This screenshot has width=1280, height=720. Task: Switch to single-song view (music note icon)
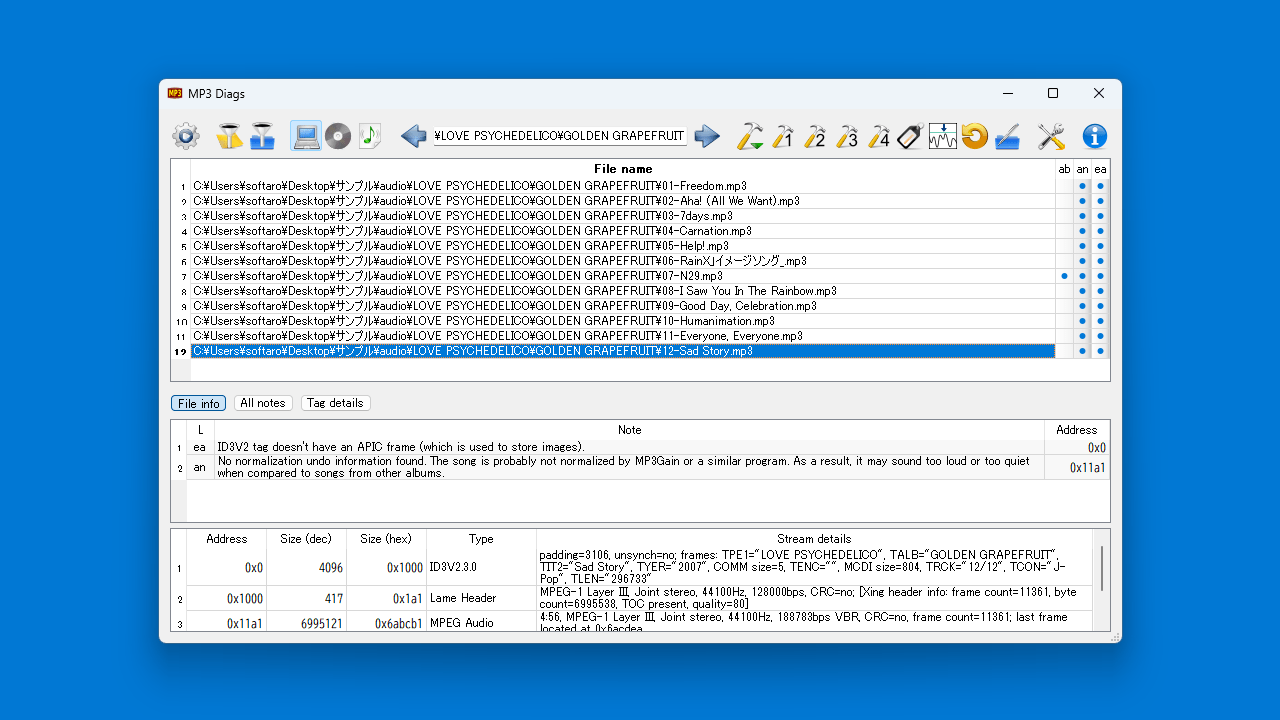pos(370,136)
